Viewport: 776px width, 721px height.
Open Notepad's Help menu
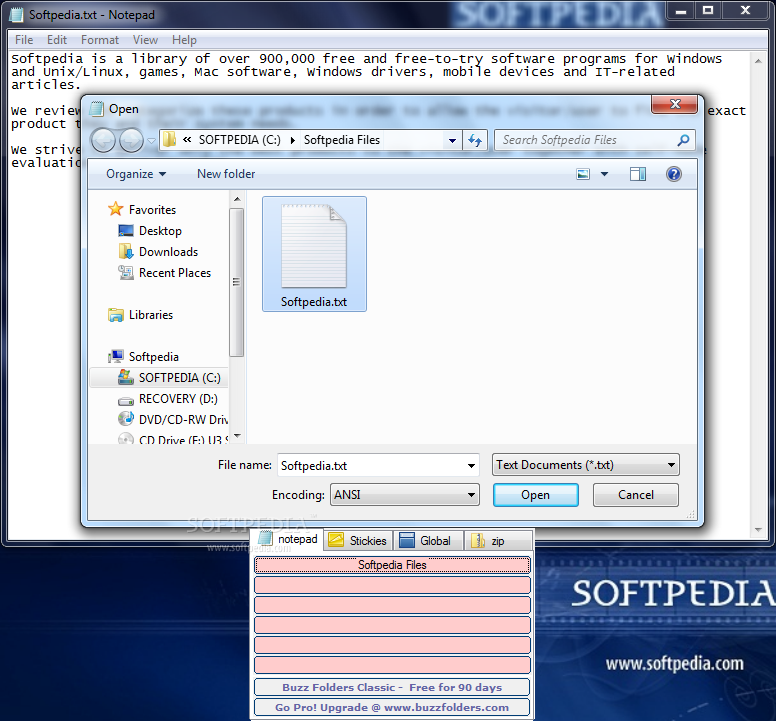(184, 40)
